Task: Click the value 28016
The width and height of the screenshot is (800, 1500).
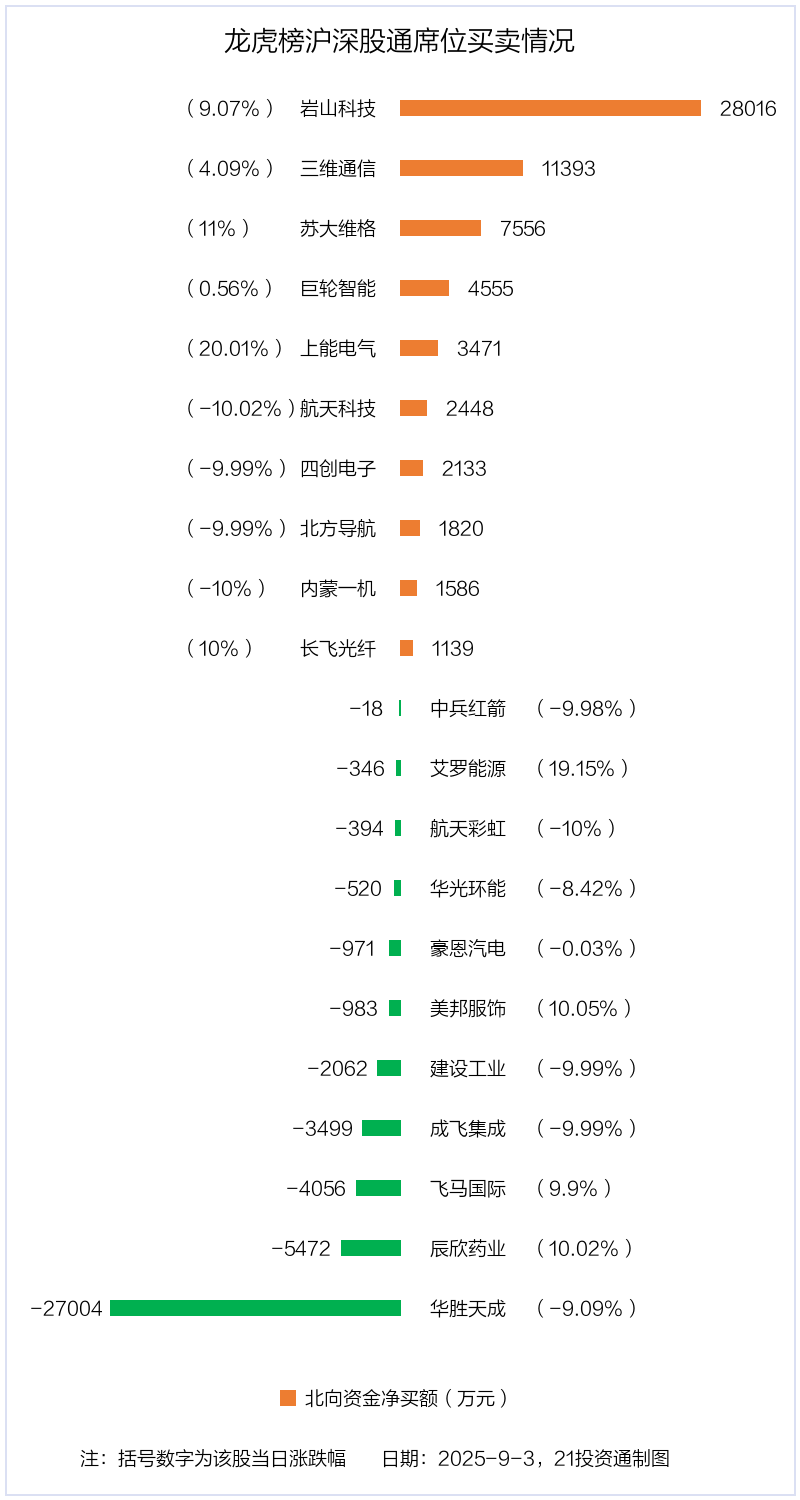Action: 748,109
